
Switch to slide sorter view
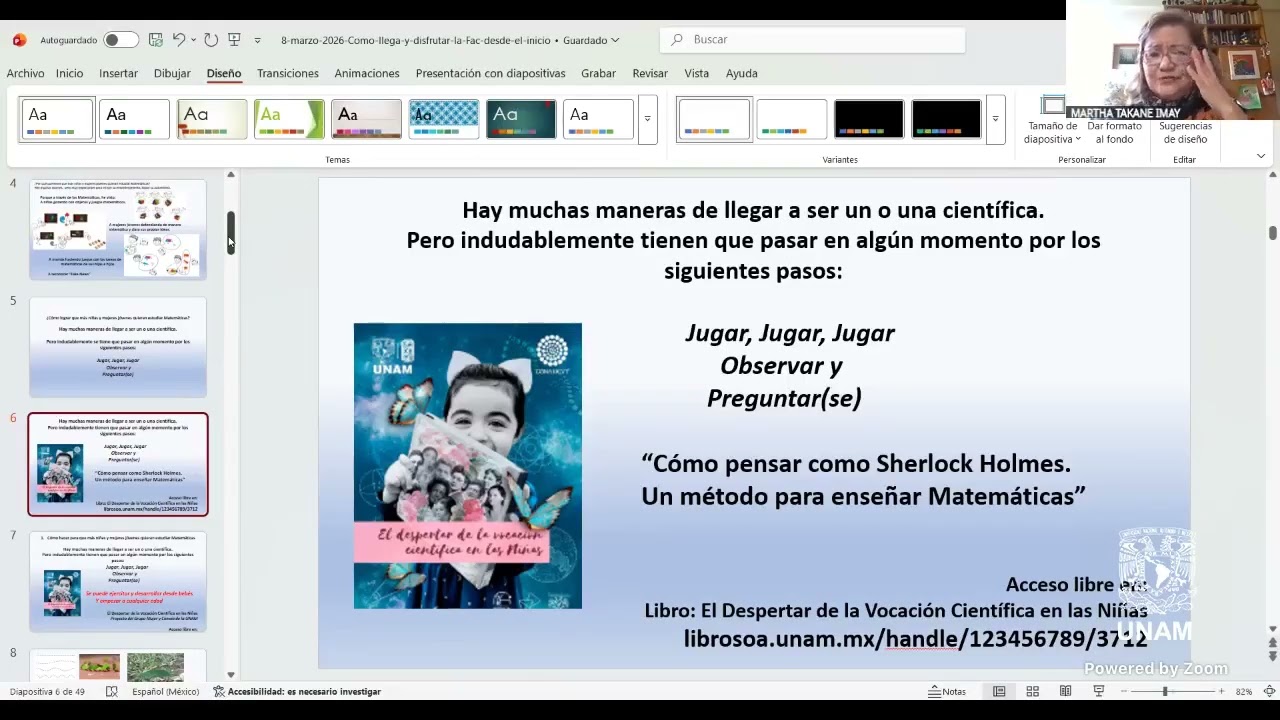1032,691
